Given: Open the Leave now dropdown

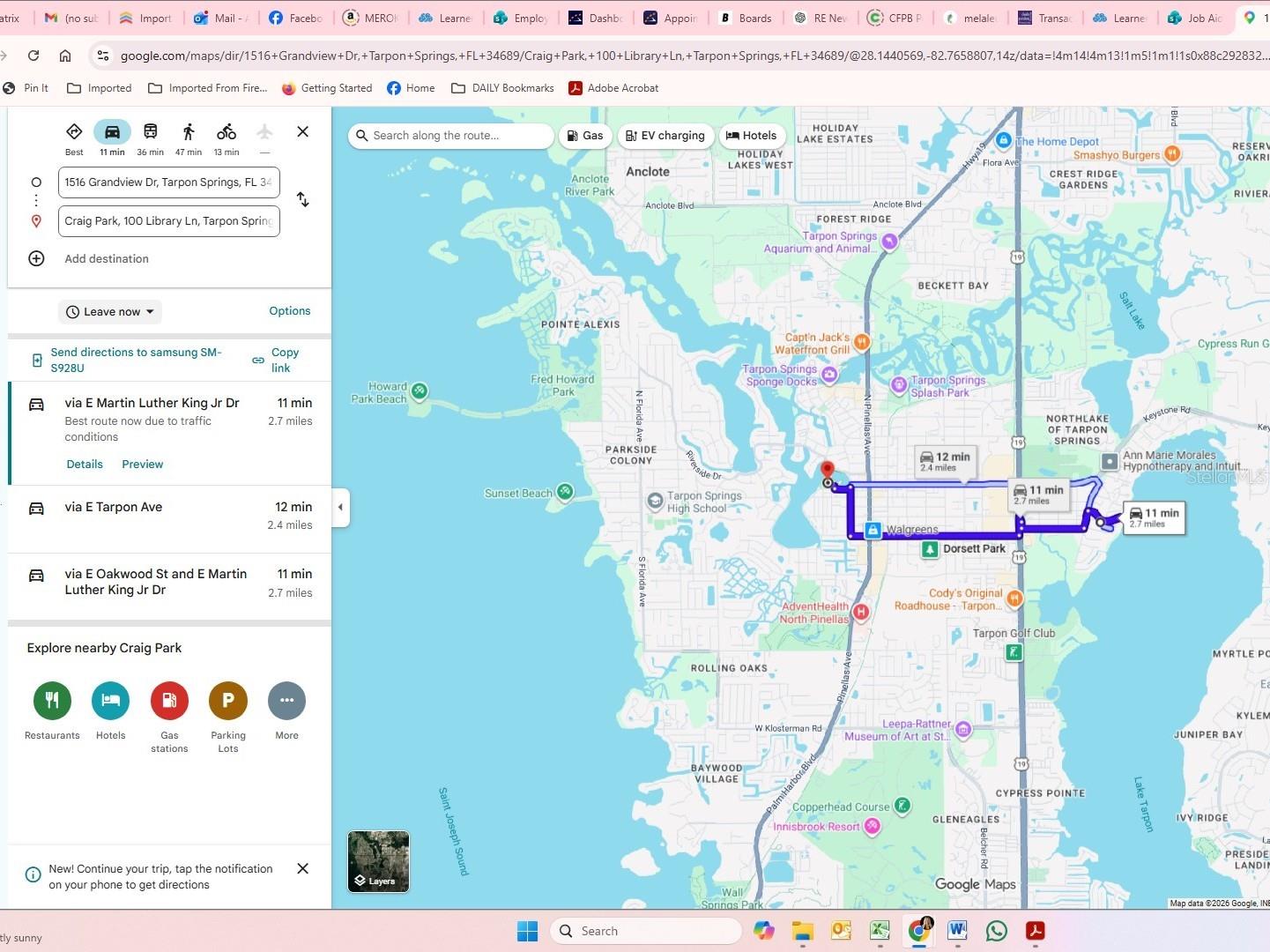Looking at the screenshot, I should [x=110, y=311].
